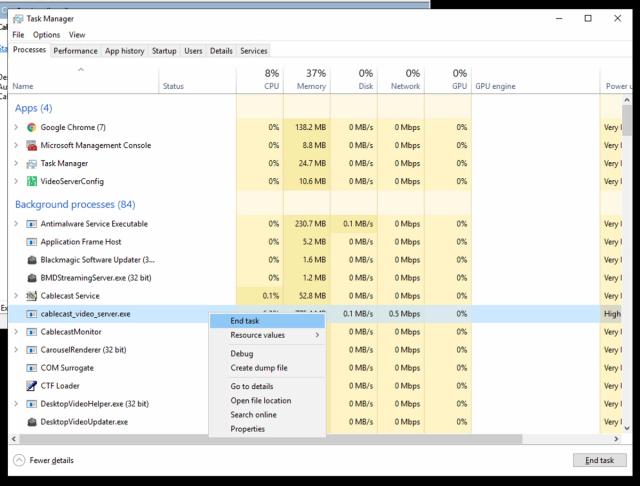Click the End task button at bottom right

[600, 460]
